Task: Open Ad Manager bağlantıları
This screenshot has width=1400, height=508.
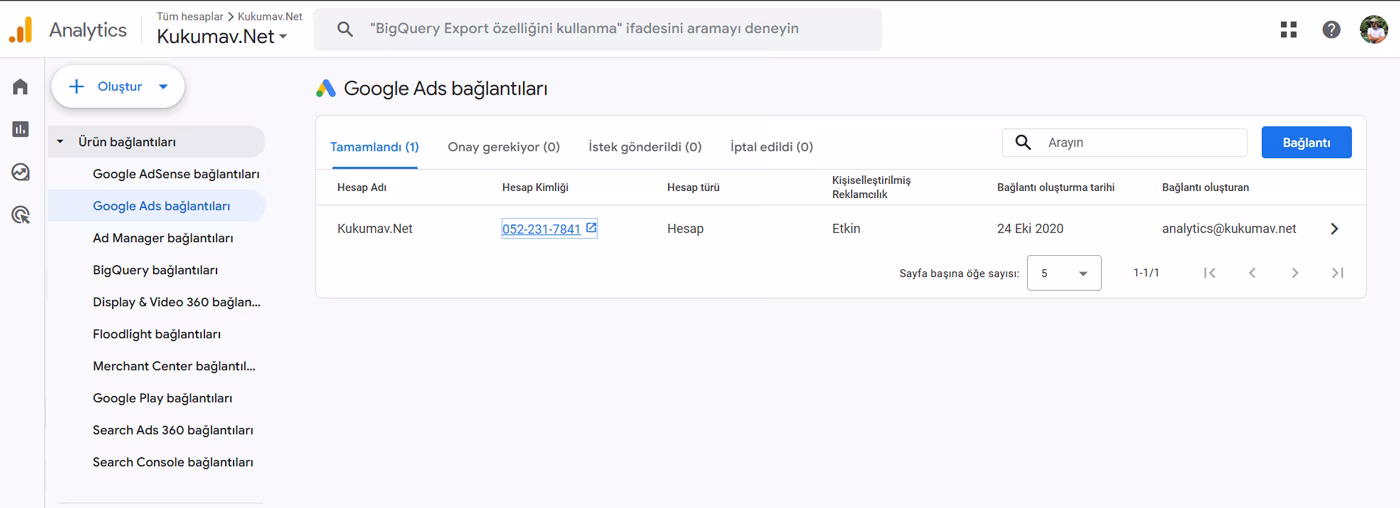Action: coord(163,238)
